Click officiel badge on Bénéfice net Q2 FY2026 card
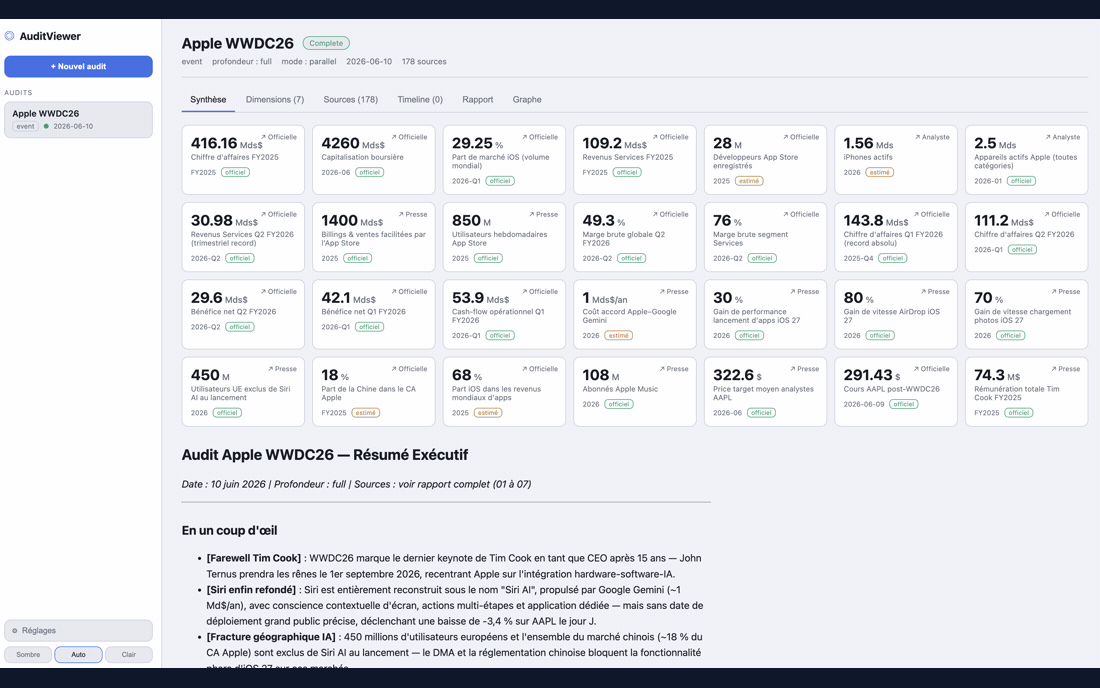1100x688 pixels. point(240,327)
